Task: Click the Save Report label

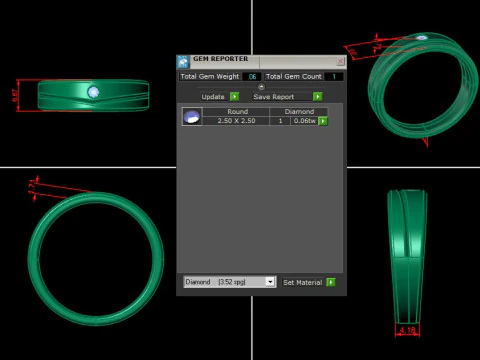Action: (274, 97)
